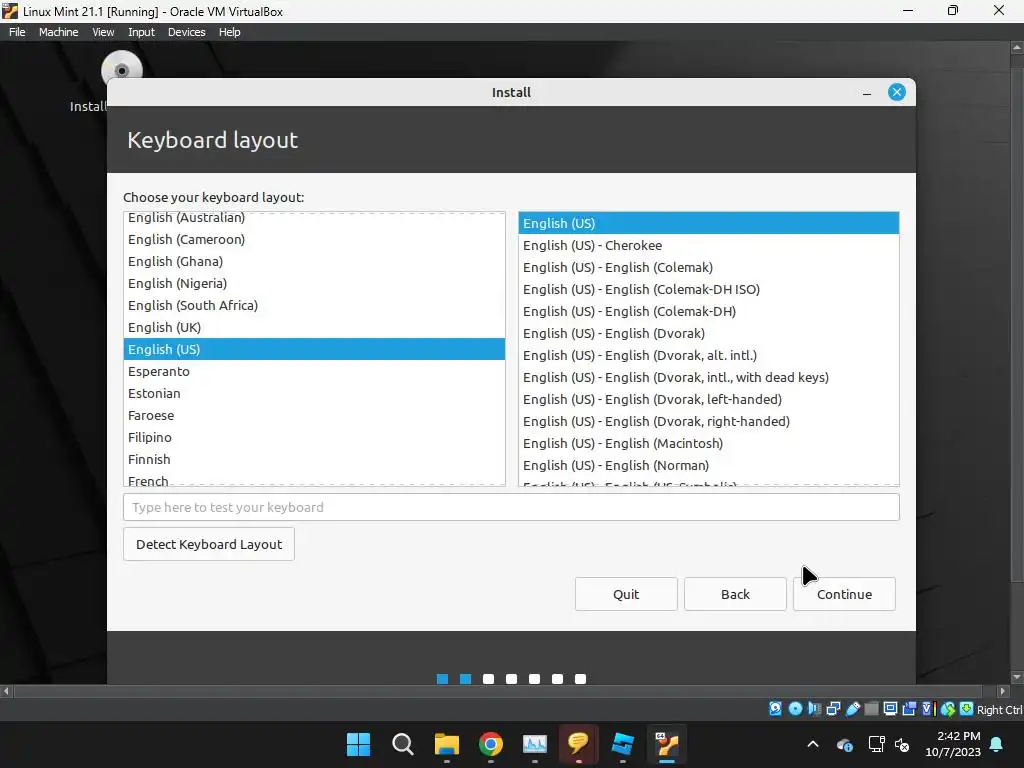Choose the English (Colemak-DH ISO) variant
This screenshot has width=1024, height=768.
[709, 289]
